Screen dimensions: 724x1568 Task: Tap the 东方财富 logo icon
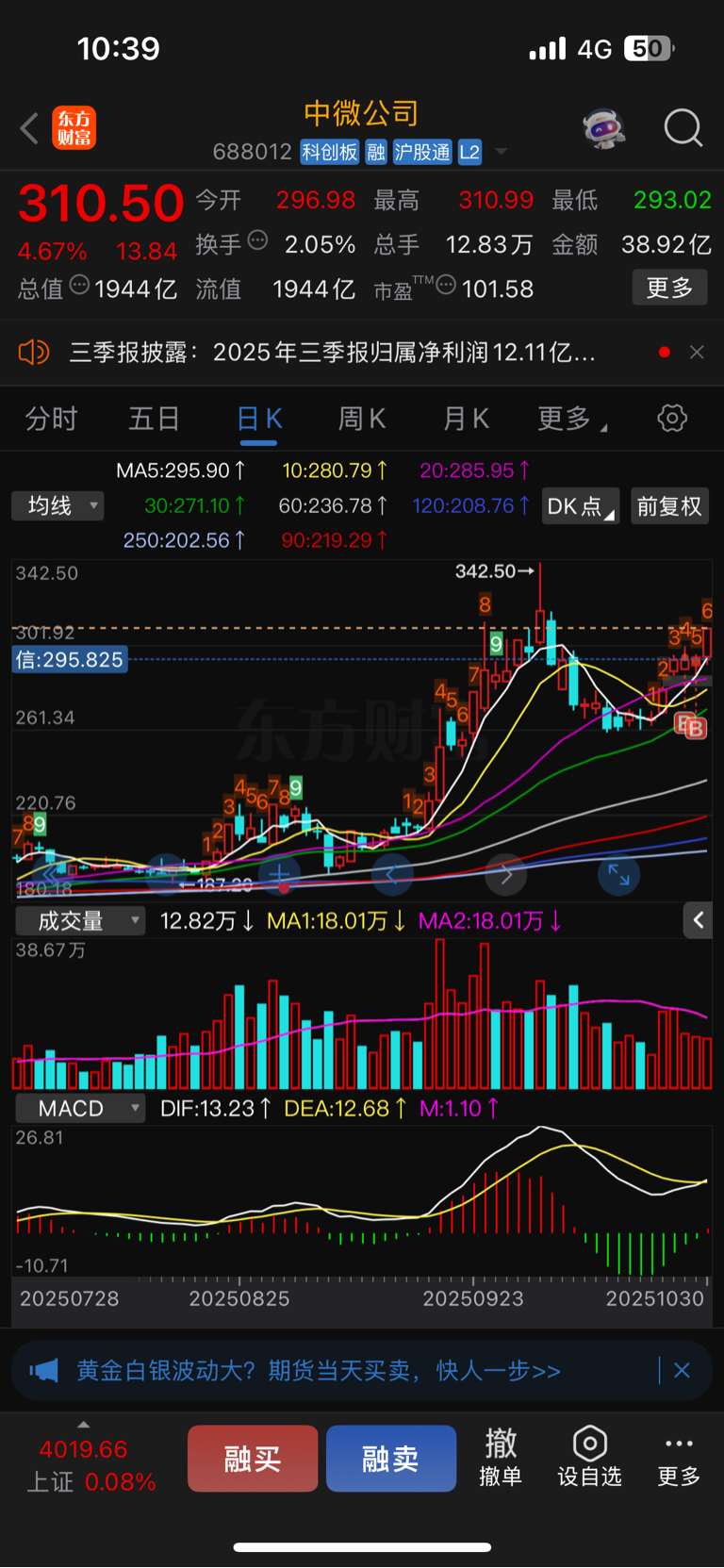(x=74, y=128)
